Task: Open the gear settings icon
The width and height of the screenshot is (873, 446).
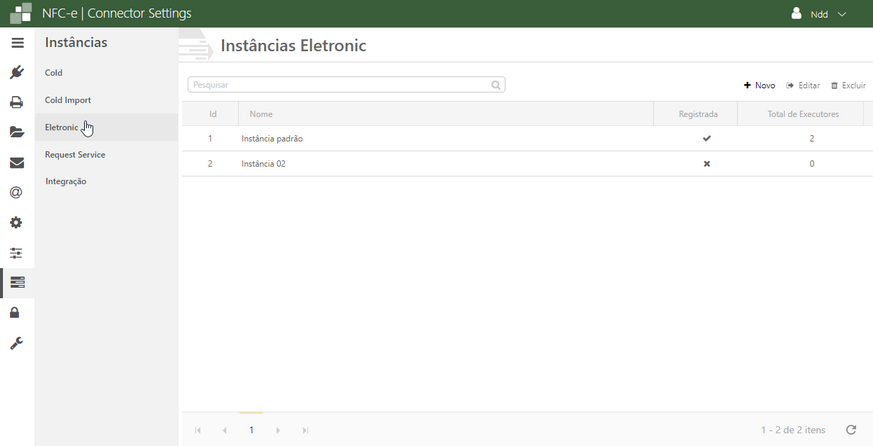Action: point(16,222)
